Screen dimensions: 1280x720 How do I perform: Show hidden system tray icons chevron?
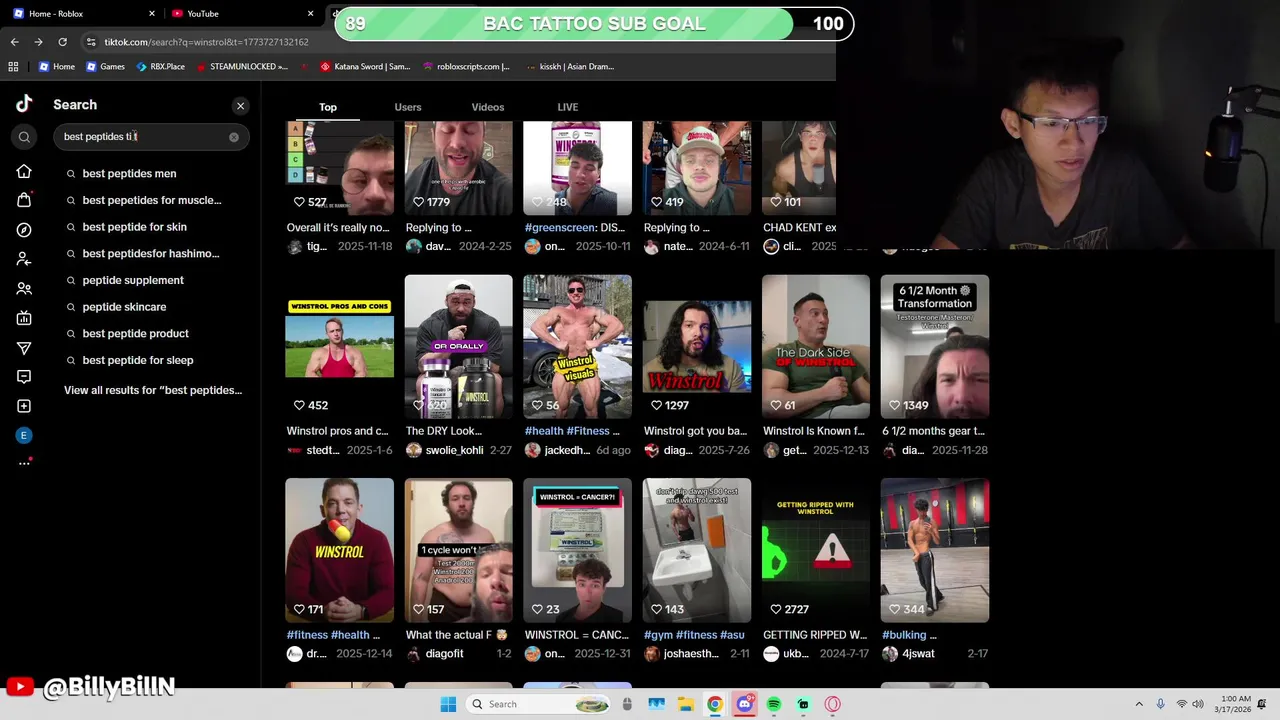(x=1139, y=704)
